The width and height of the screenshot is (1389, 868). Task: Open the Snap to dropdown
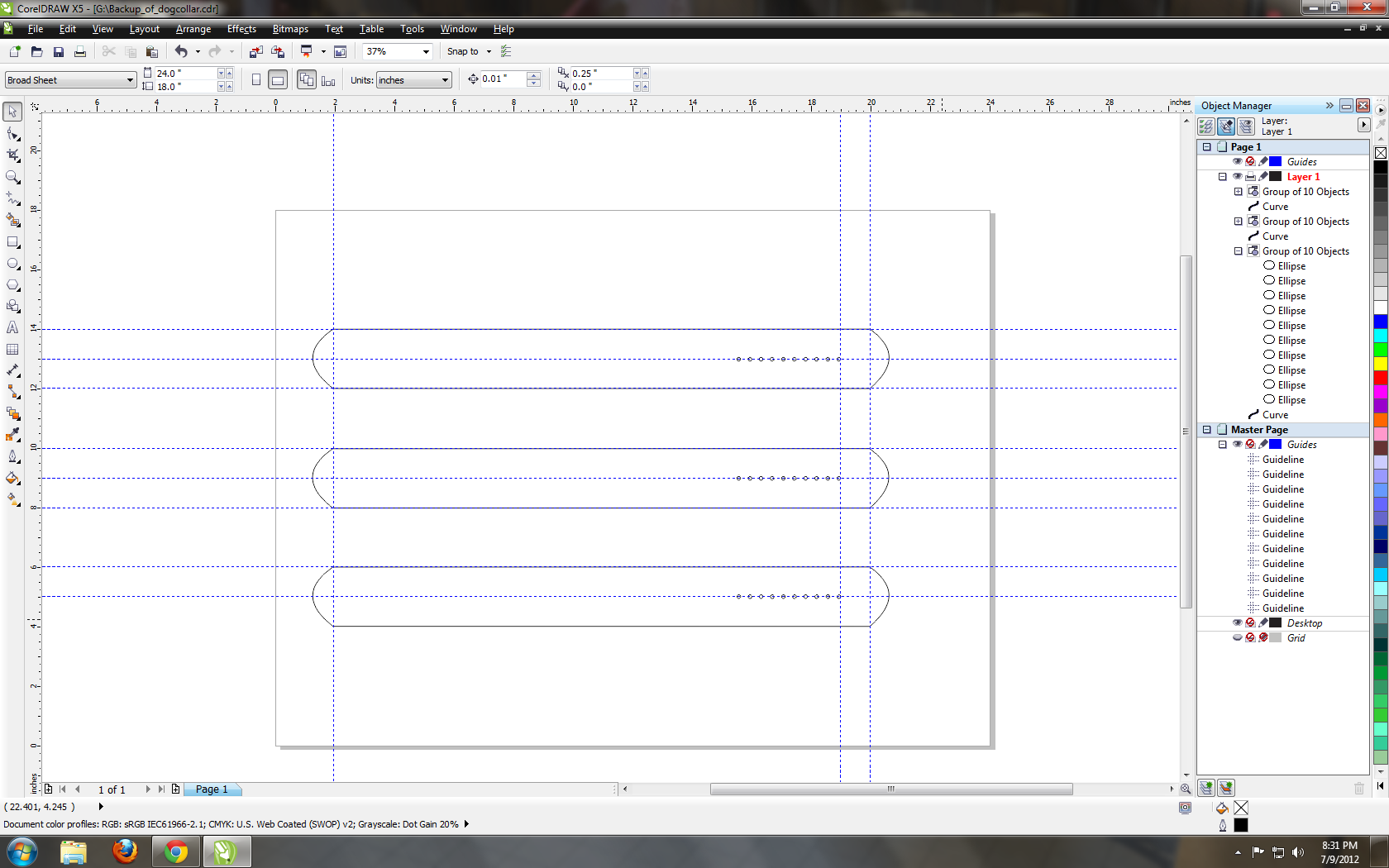pyautogui.click(x=489, y=51)
